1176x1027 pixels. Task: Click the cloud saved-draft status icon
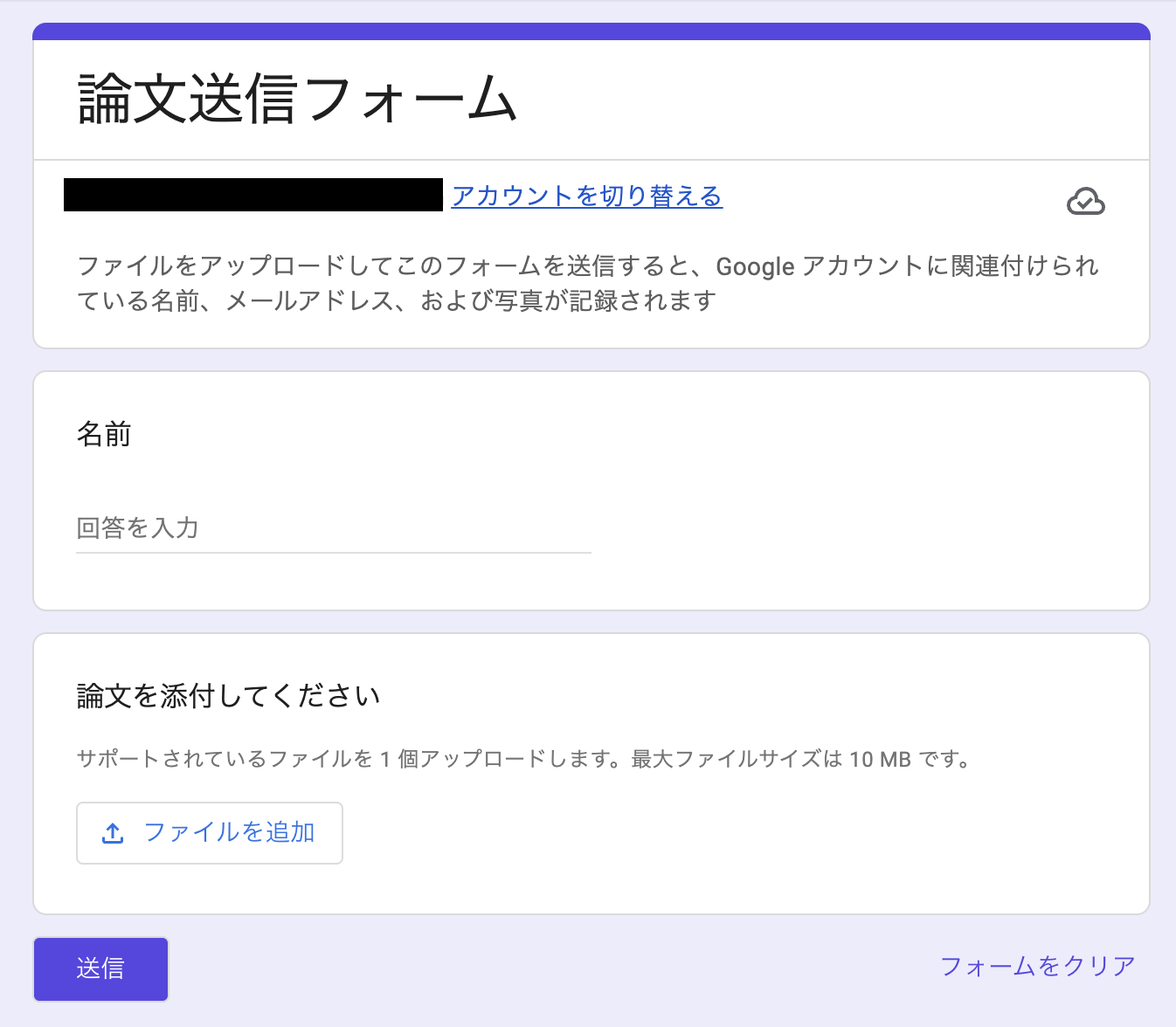click(x=1085, y=202)
